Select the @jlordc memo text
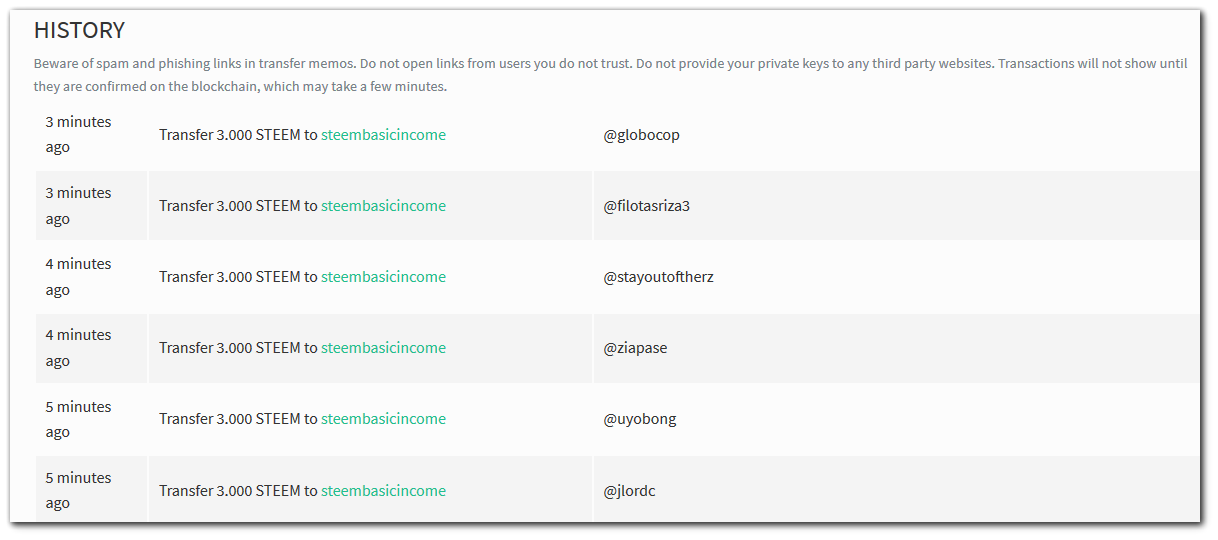1218x540 pixels. coord(629,491)
